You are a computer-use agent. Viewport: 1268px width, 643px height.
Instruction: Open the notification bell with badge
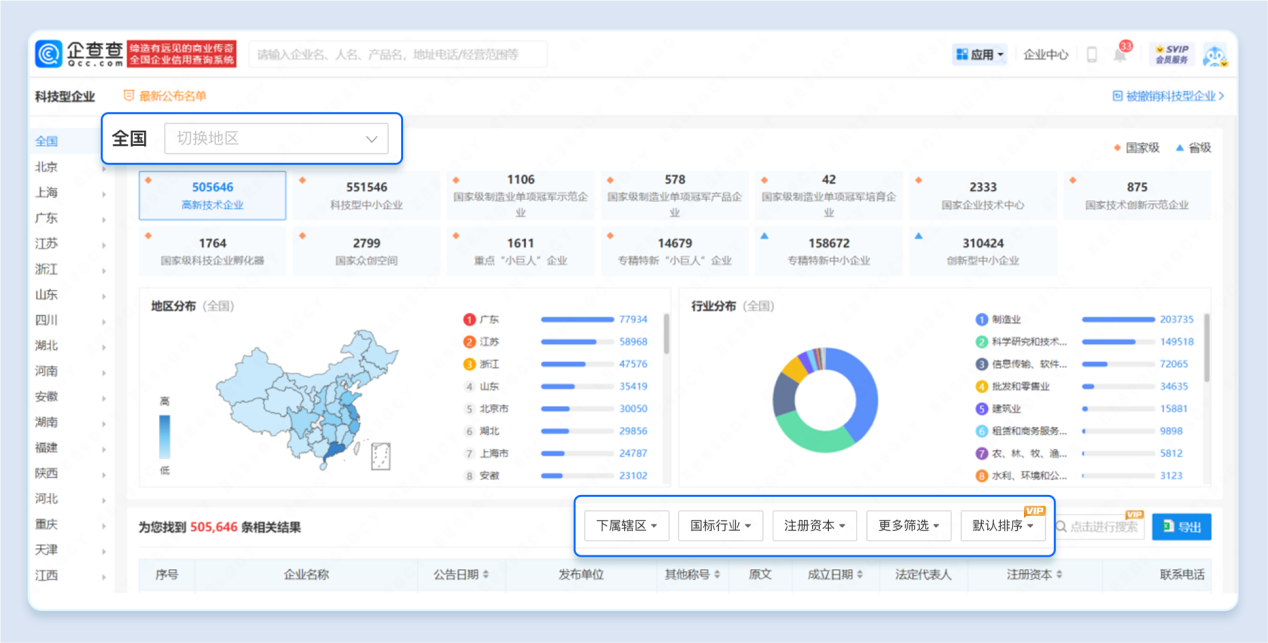[1120, 55]
